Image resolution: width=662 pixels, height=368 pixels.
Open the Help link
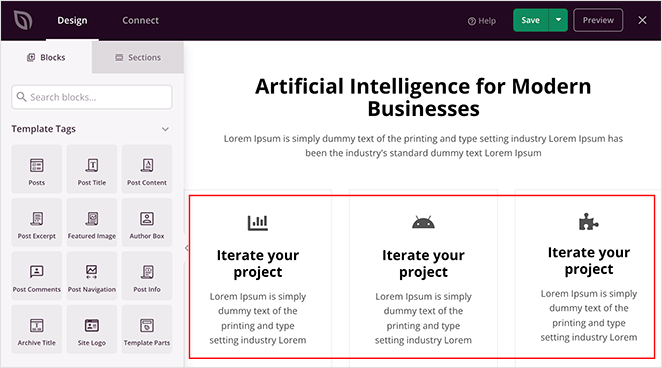coord(482,21)
